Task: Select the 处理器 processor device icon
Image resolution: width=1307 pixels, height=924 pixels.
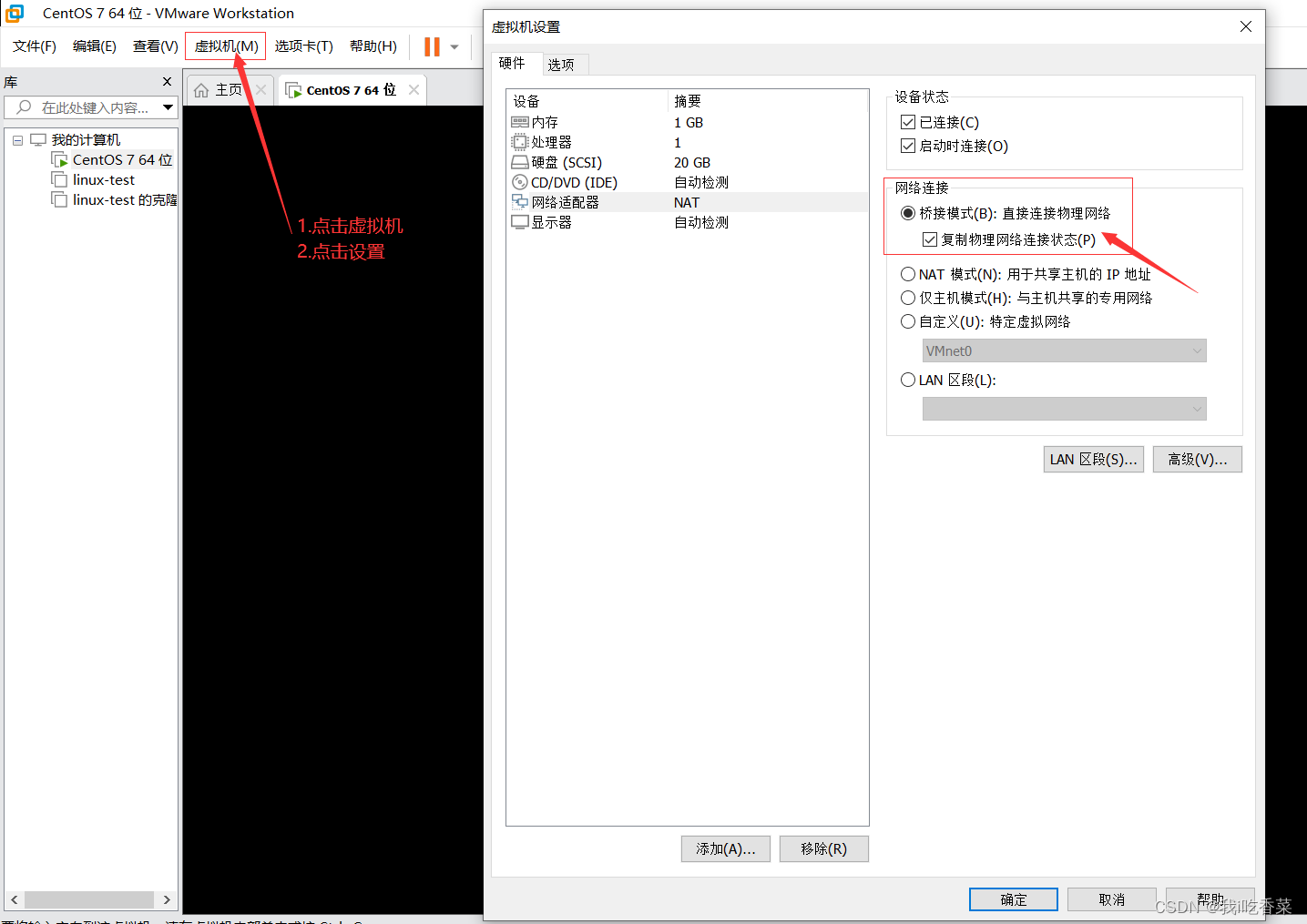Action: pyautogui.click(x=520, y=142)
